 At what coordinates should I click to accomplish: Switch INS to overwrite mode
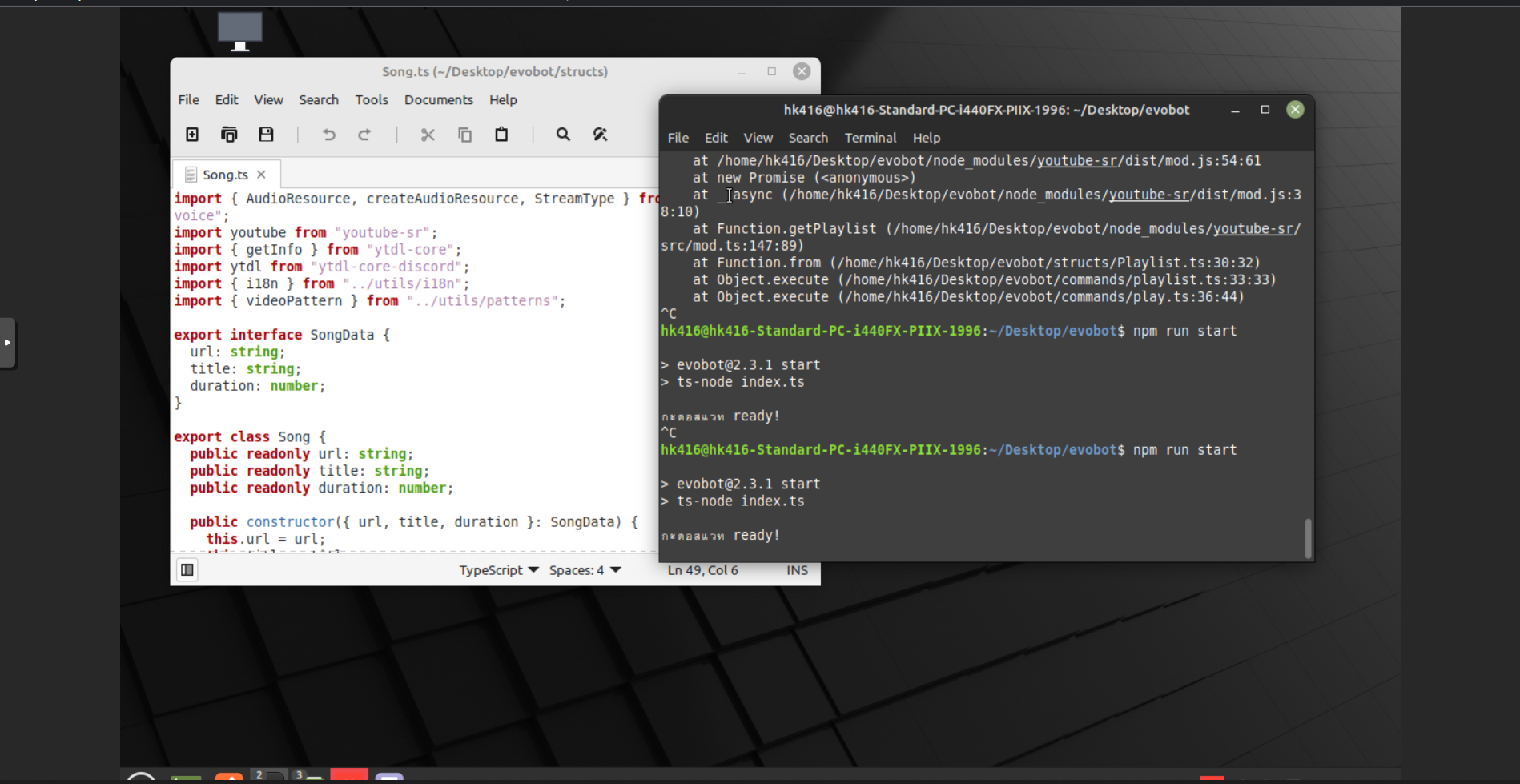click(796, 570)
